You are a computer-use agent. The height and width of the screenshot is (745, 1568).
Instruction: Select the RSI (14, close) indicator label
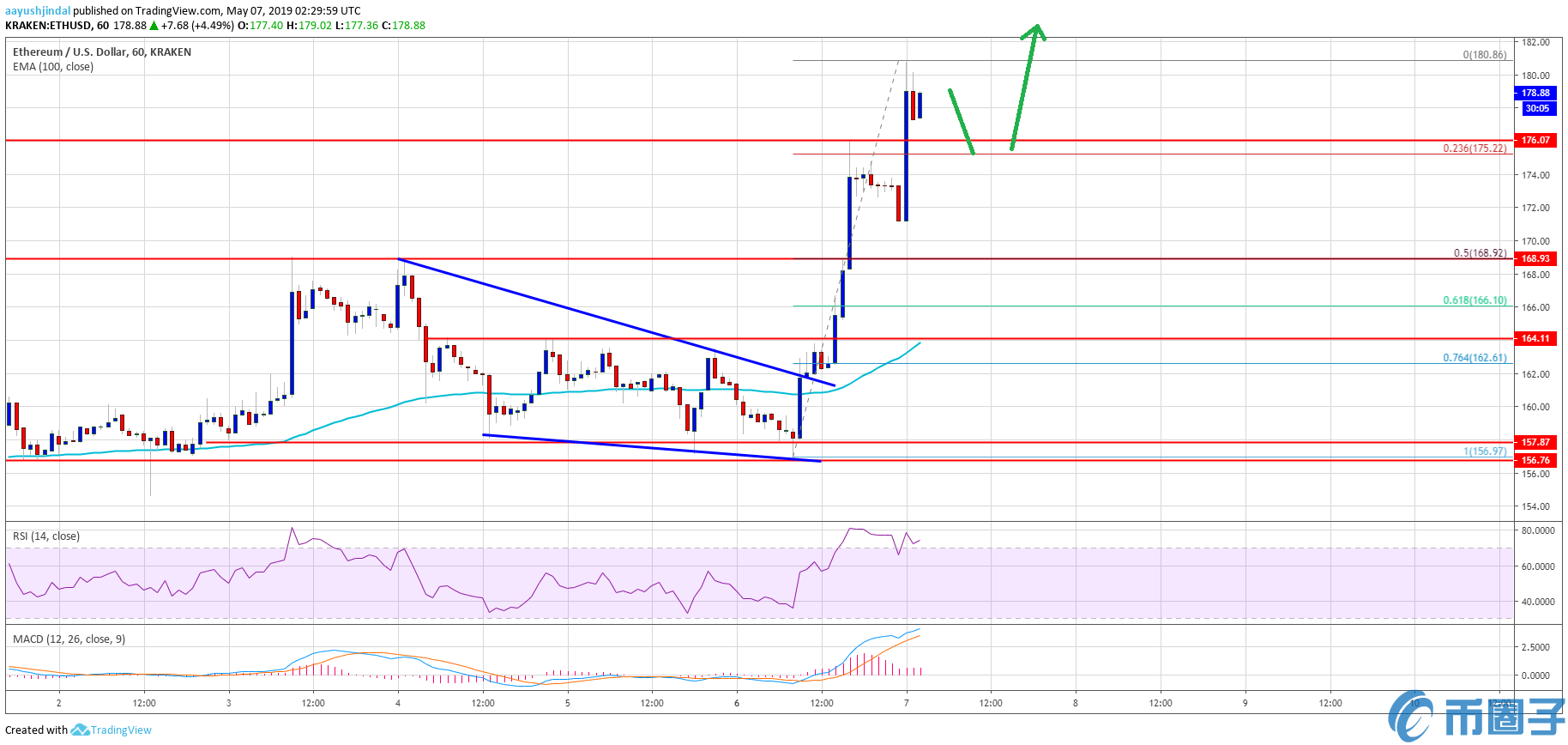(46, 536)
